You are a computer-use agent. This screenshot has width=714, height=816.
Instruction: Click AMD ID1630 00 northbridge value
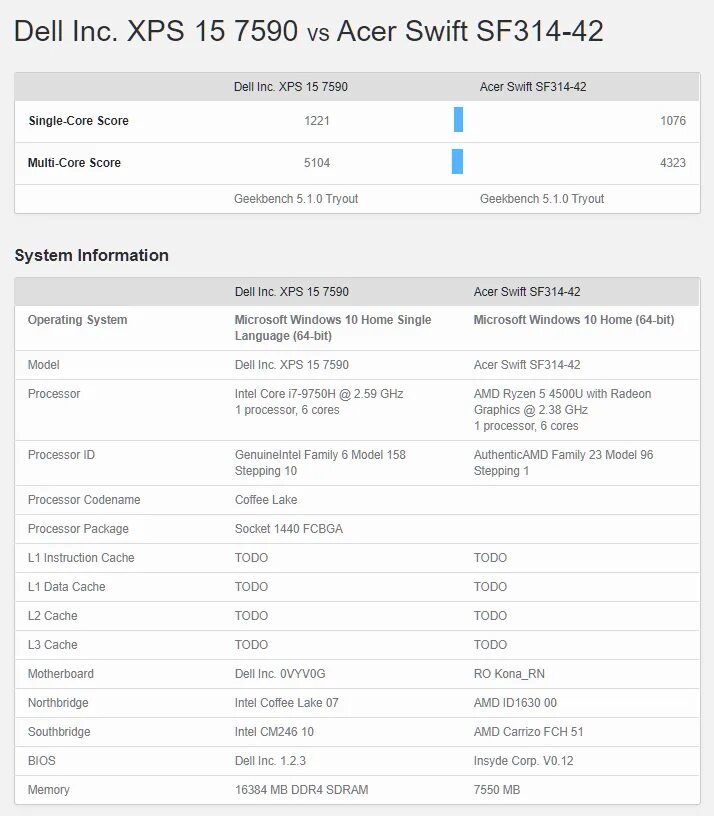(x=515, y=703)
